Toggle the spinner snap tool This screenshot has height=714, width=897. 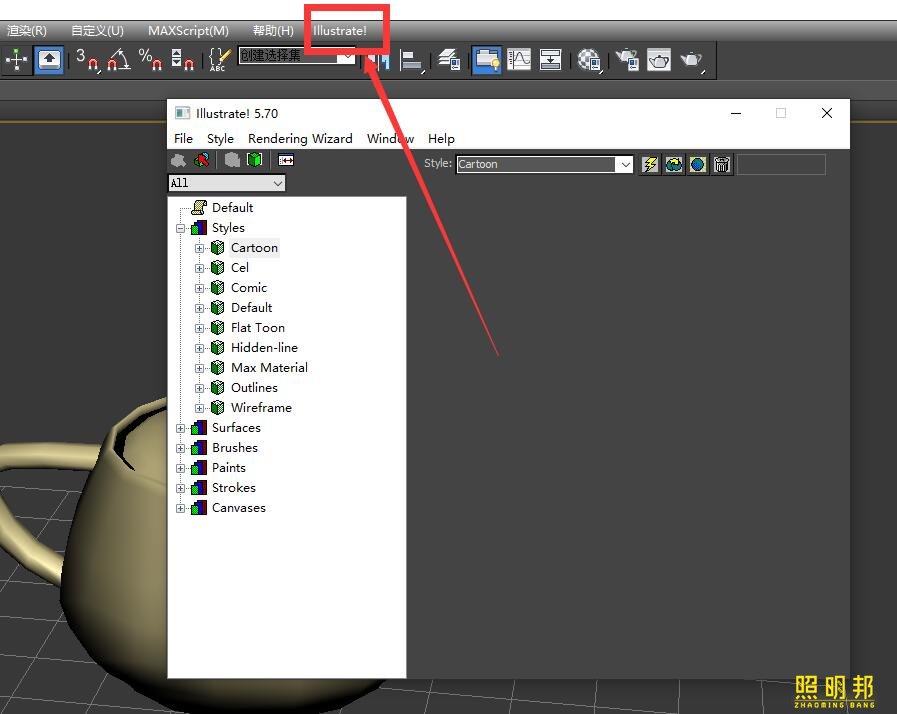pos(182,60)
